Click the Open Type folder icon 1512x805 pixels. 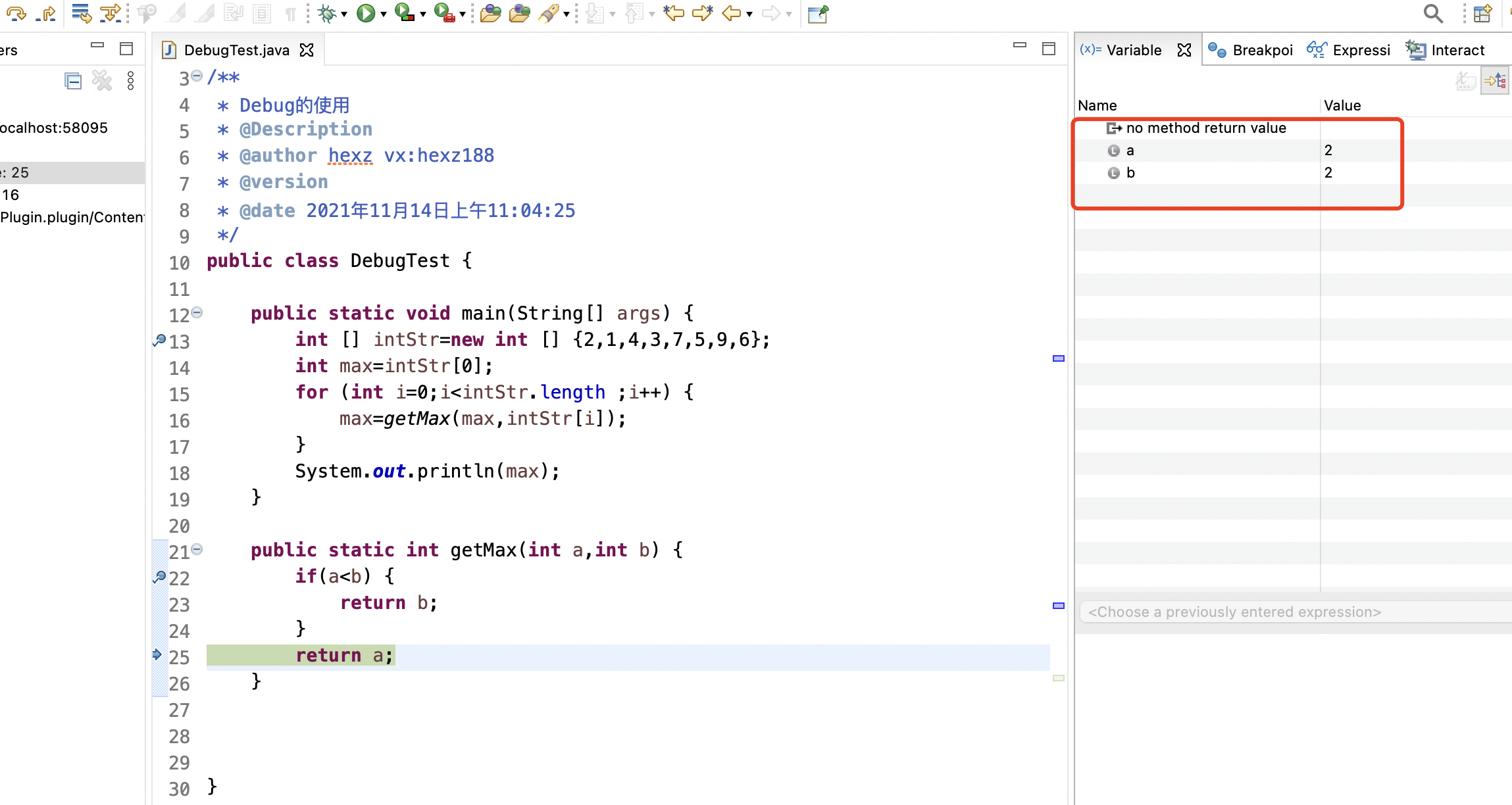pyautogui.click(x=490, y=13)
